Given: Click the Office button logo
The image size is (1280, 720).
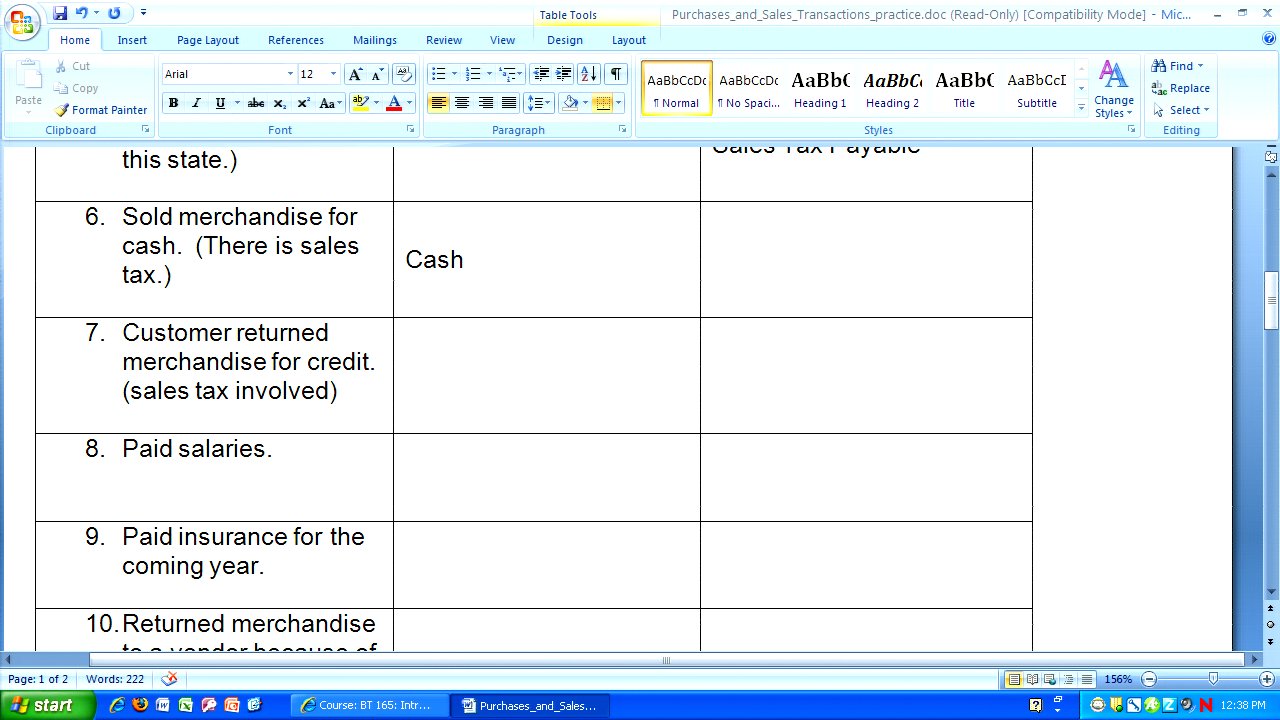Looking at the screenshot, I should 22,20.
